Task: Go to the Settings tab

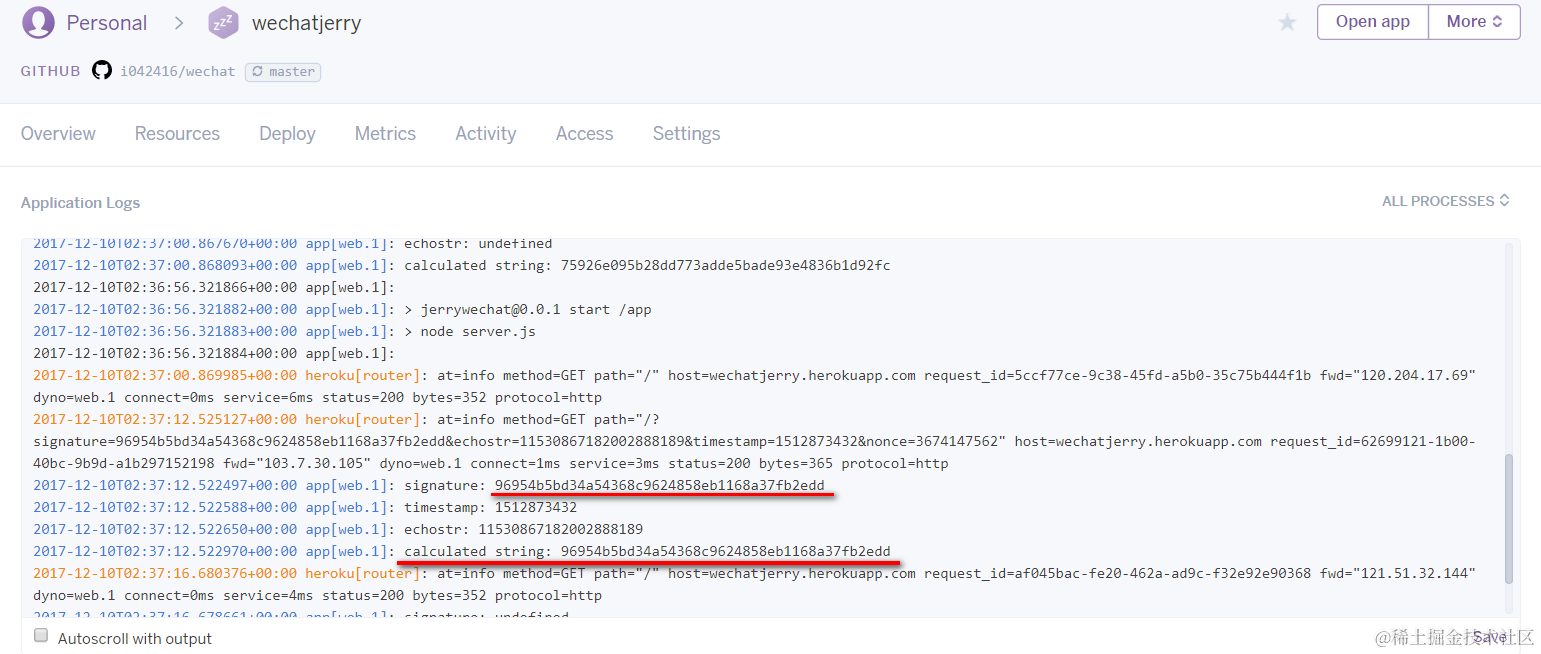Action: pos(686,134)
